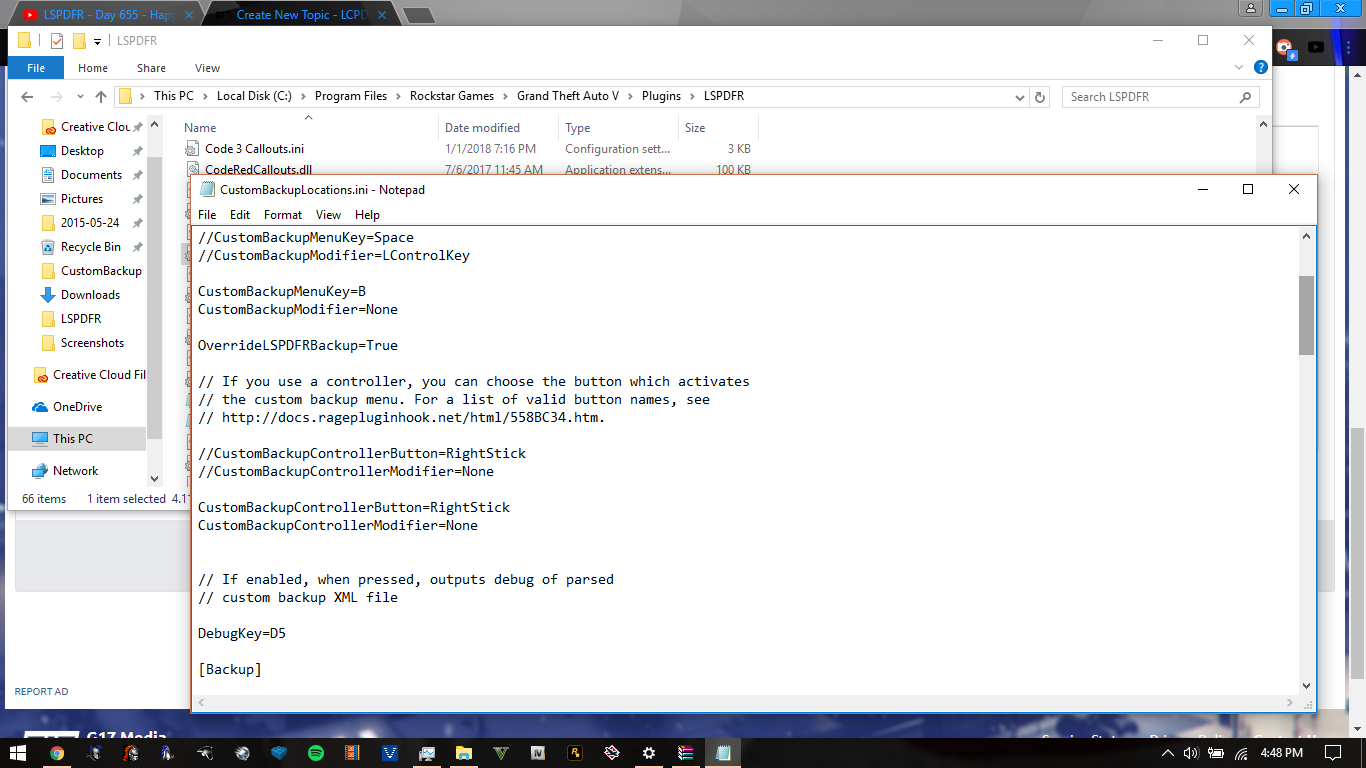The width and height of the screenshot is (1366, 768).
Task: Click the DebugKey=D5 line in Notepad
Action: click(242, 634)
